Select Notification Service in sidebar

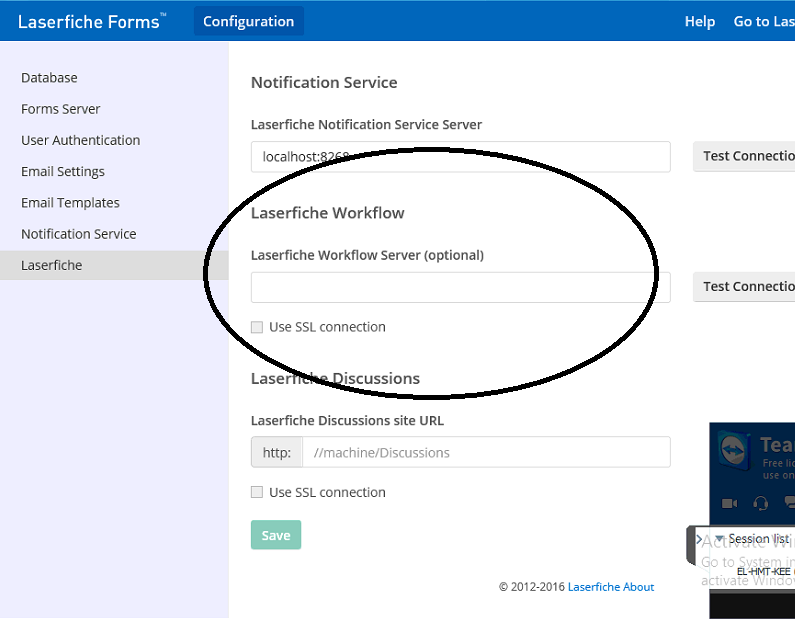pyautogui.click(x=79, y=234)
